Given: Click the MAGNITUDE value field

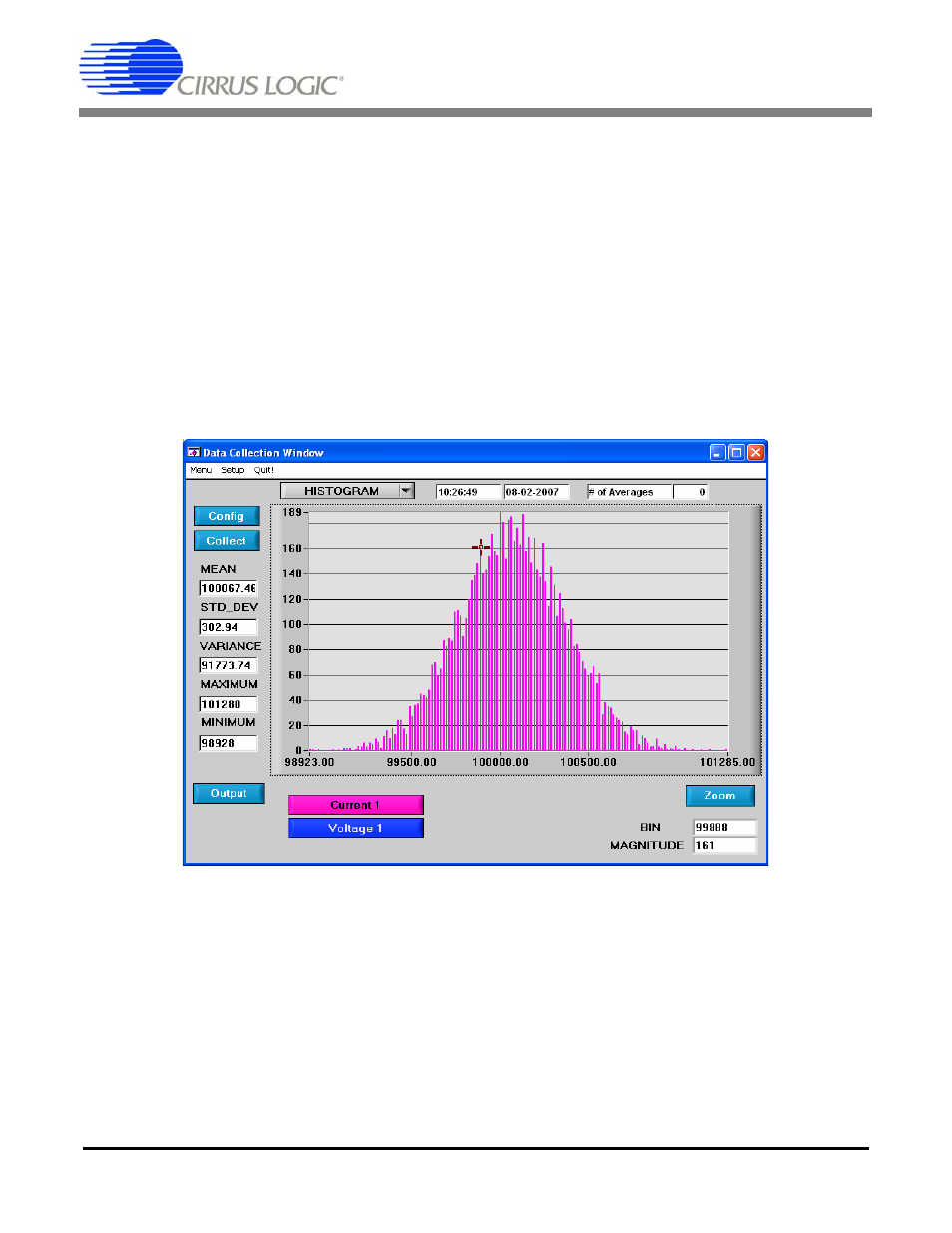Looking at the screenshot, I should click(724, 845).
